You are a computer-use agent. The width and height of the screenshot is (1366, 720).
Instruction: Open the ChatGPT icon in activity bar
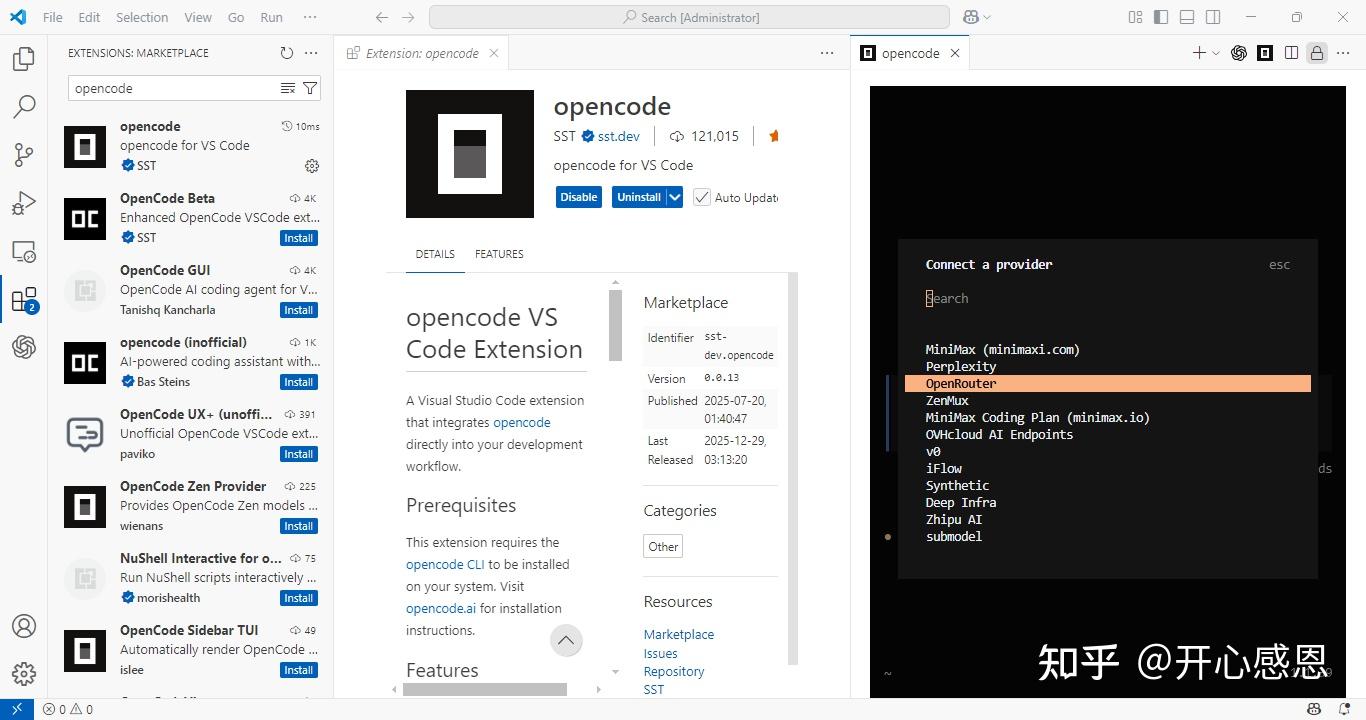[24, 347]
